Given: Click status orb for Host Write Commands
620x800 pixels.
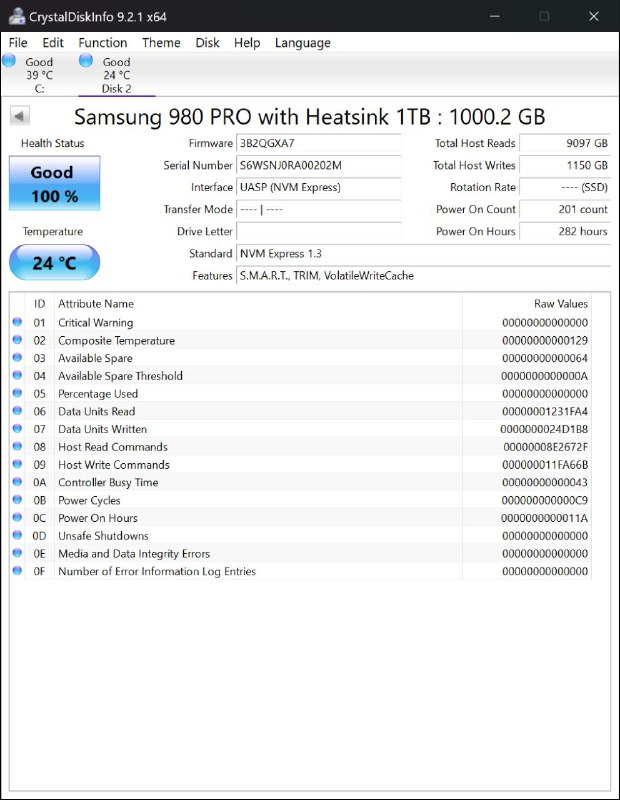Looking at the screenshot, I should point(17,464).
